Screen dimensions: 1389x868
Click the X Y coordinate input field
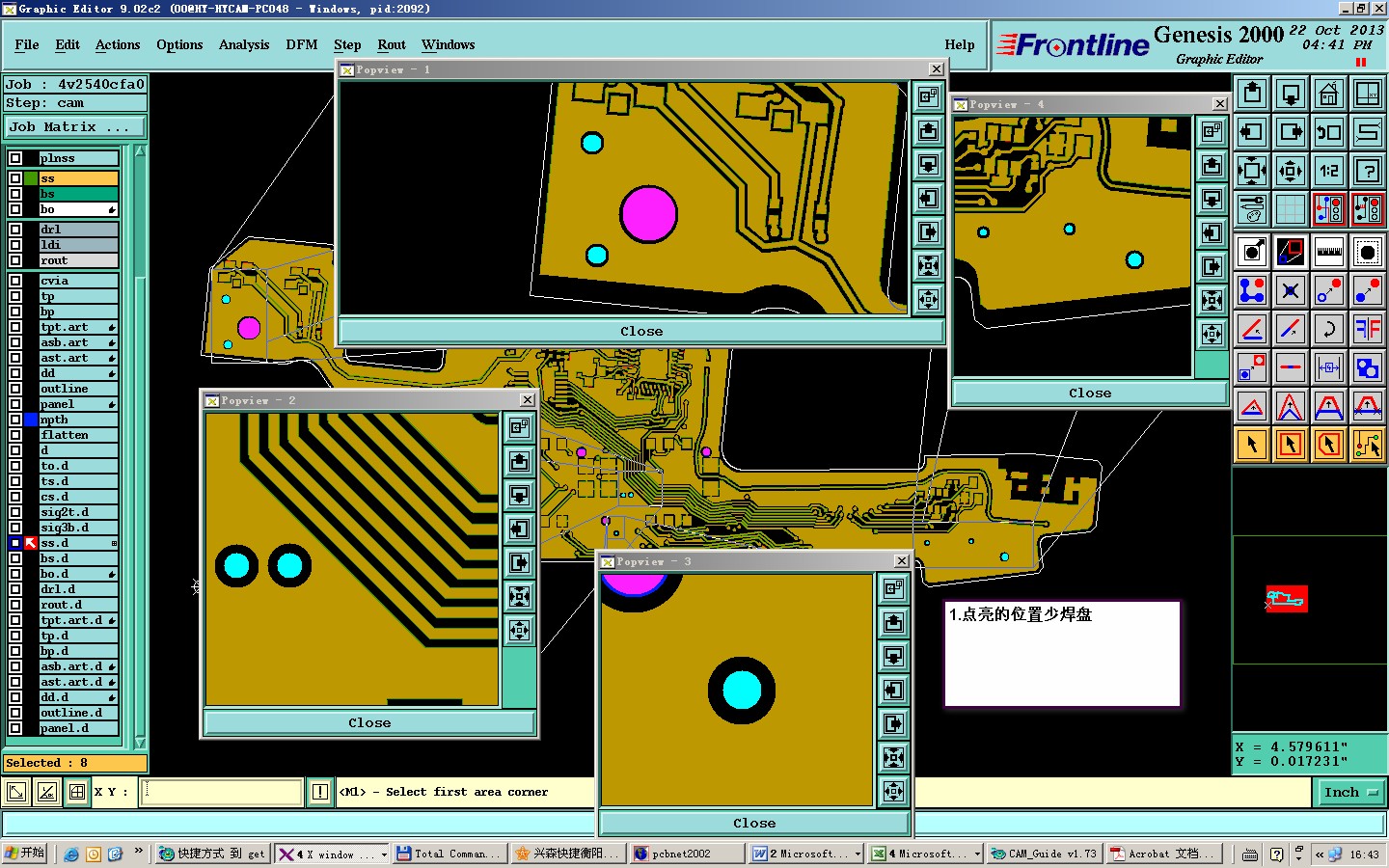(x=223, y=792)
